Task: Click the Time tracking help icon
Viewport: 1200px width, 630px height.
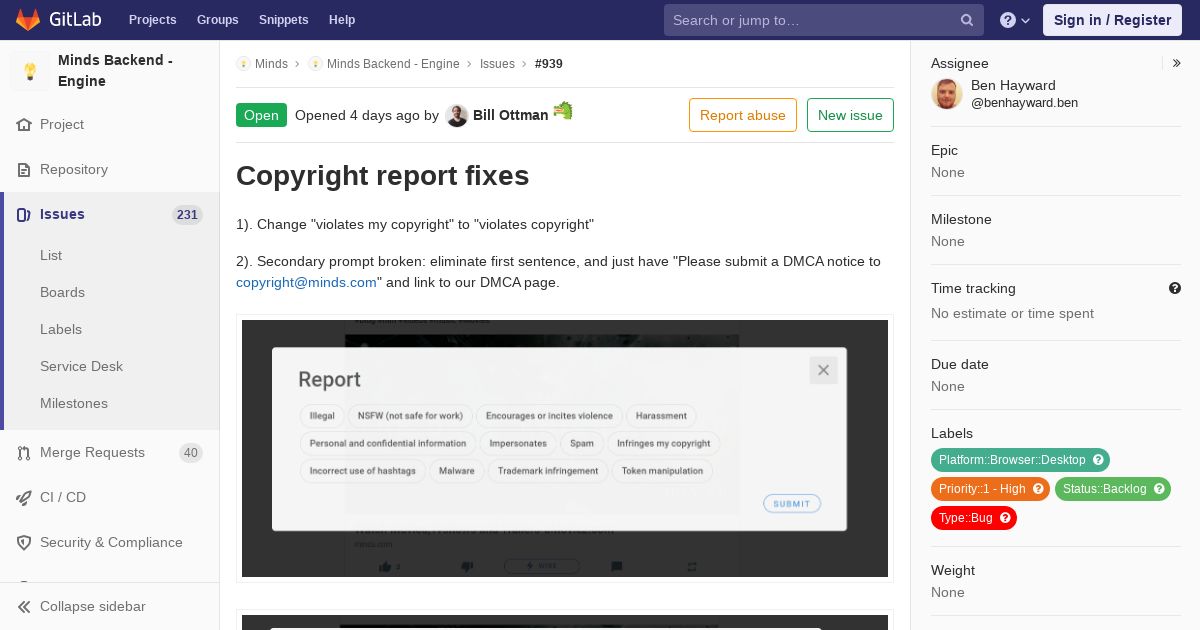Action: 1175,288
